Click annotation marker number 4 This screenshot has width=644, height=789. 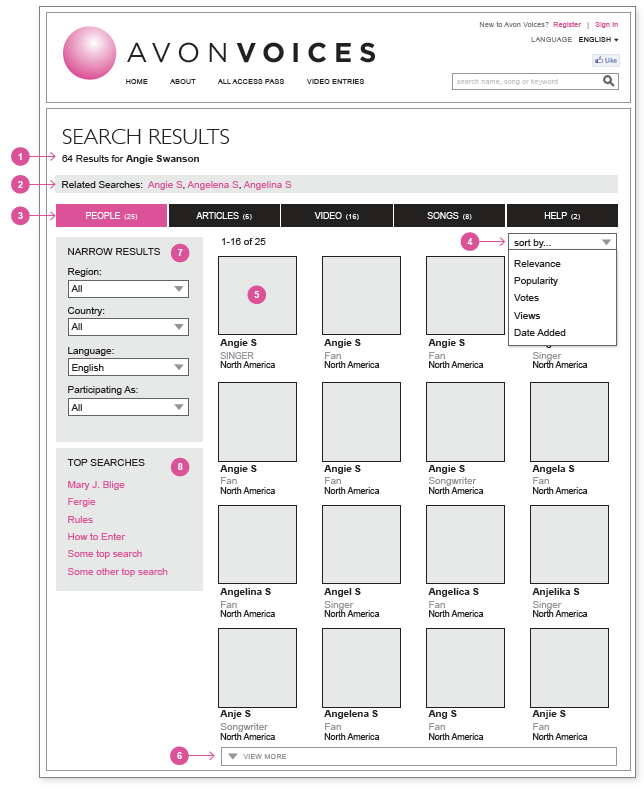point(470,241)
